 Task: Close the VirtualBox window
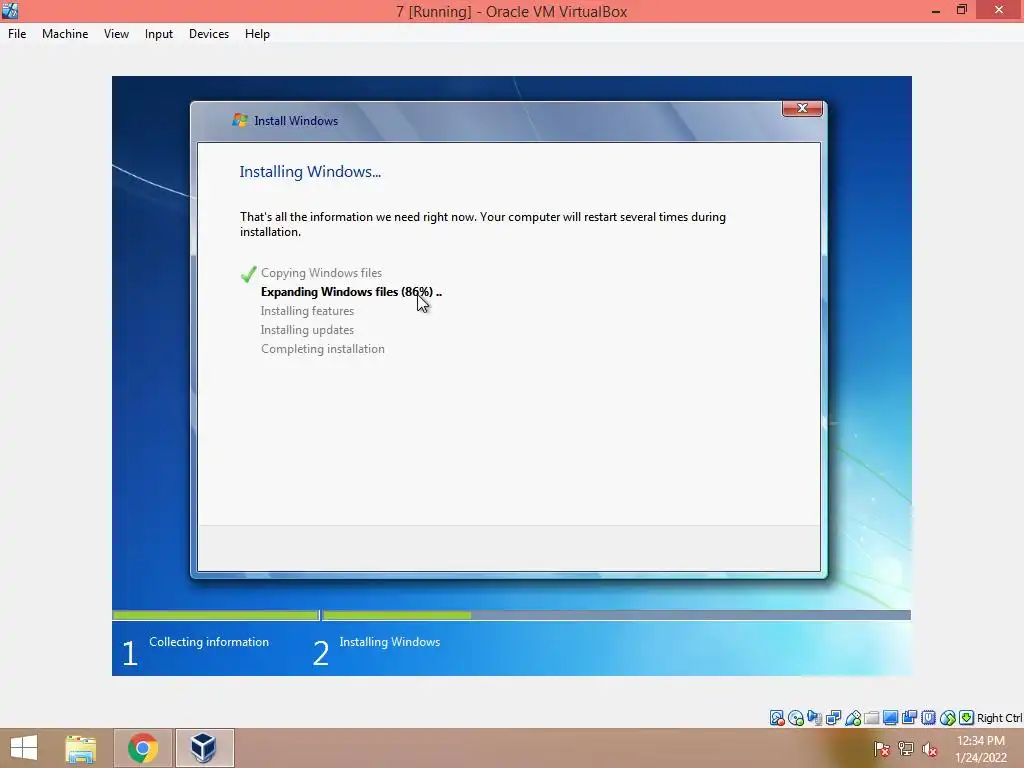tap(999, 10)
